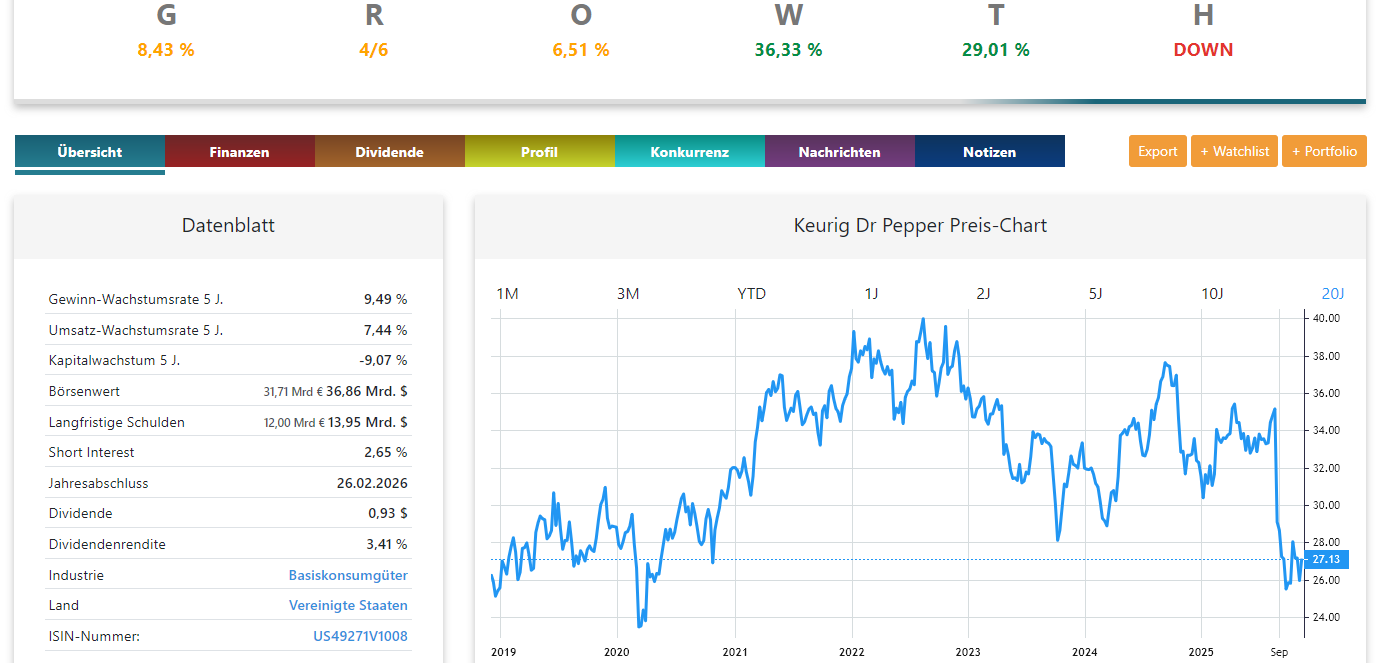Open the Nachrichten tab
This screenshot has height=663, width=1384.
(x=840, y=151)
